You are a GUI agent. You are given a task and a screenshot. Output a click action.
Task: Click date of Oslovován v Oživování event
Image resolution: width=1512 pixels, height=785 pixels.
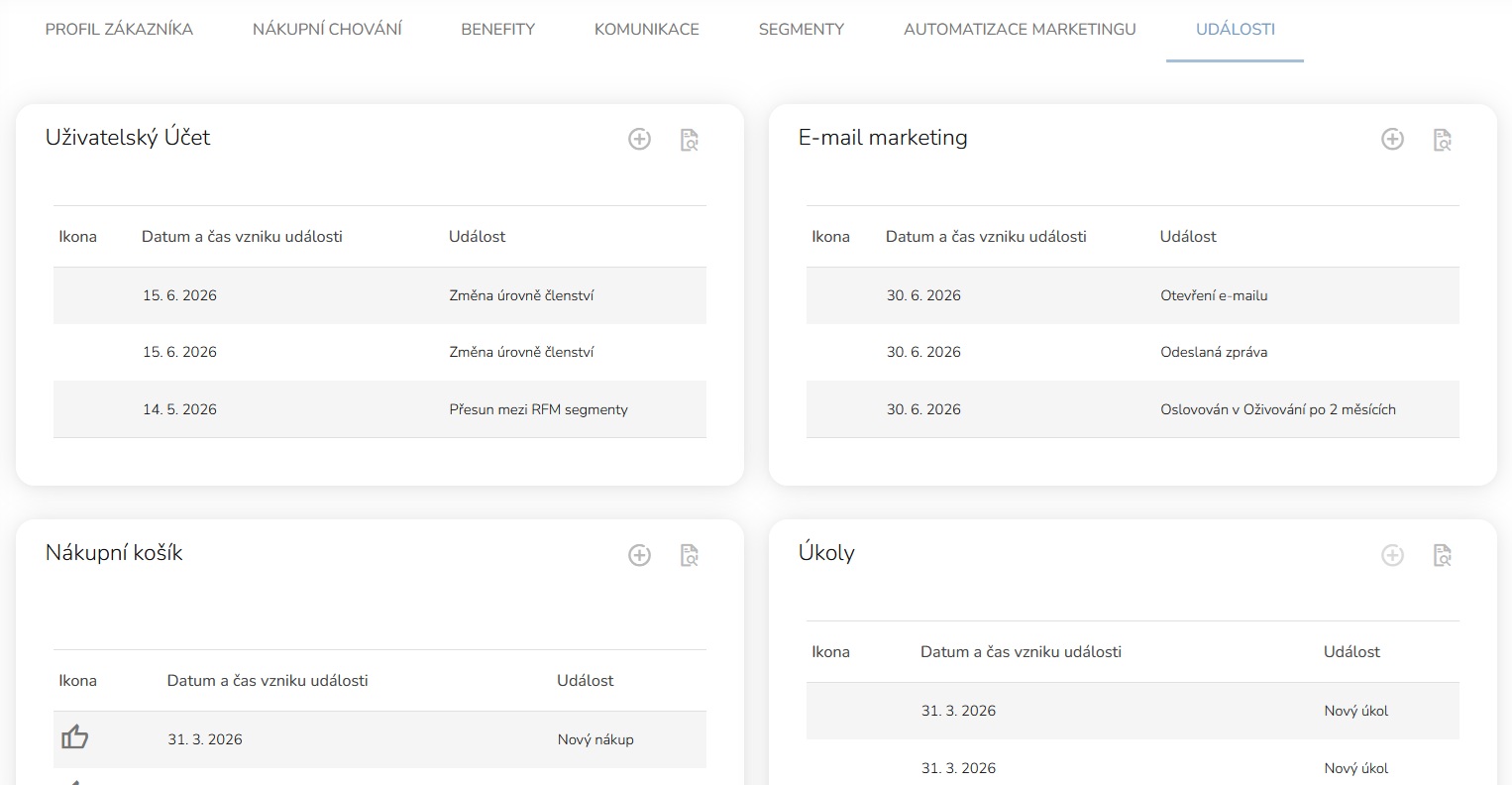pyautogui.click(x=923, y=409)
